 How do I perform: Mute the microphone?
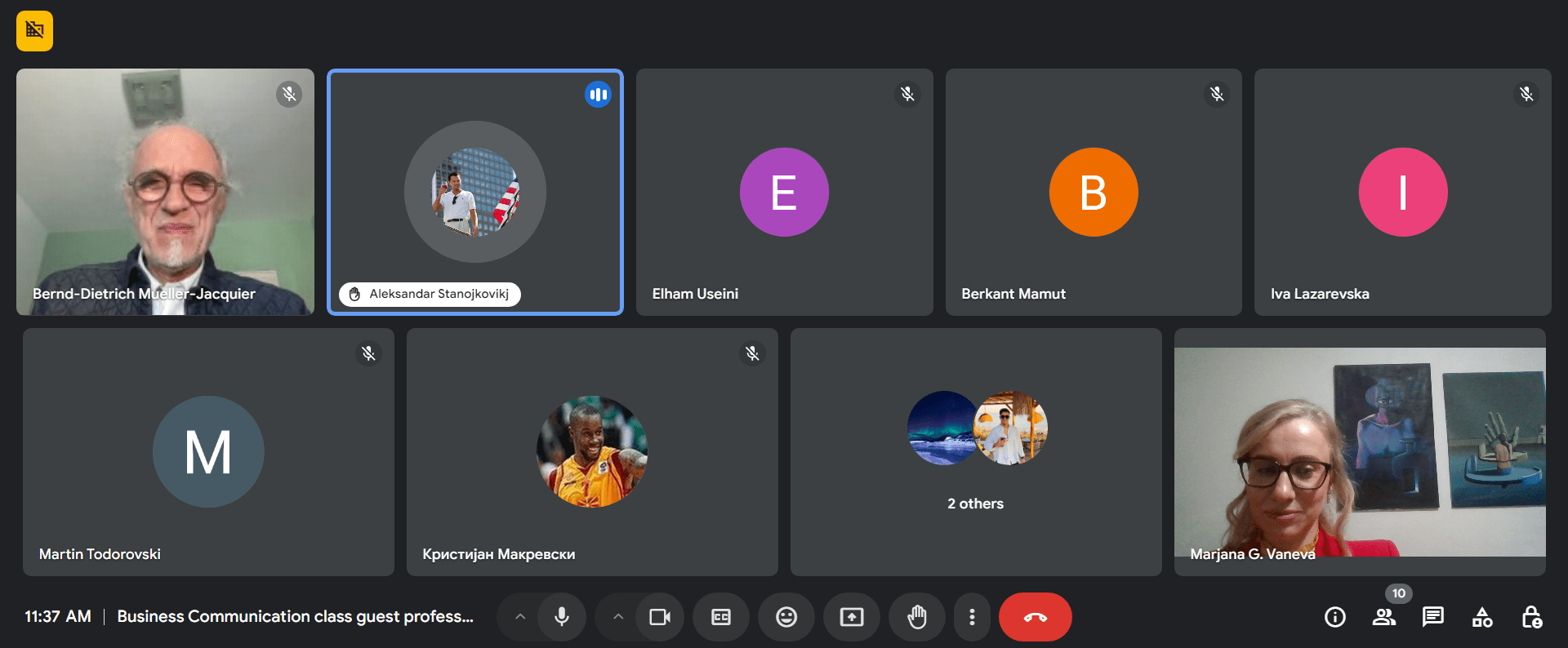click(x=562, y=617)
